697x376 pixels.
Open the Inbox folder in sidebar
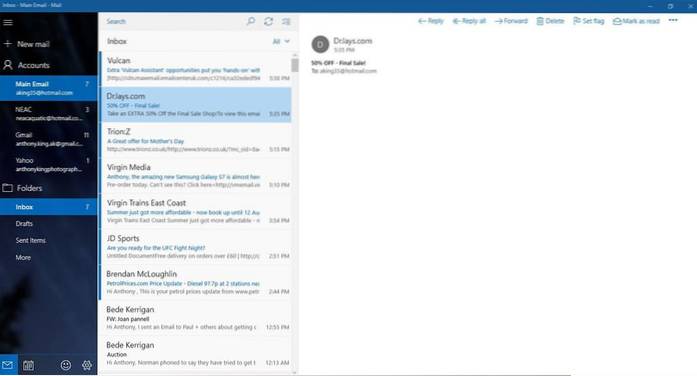coord(48,207)
